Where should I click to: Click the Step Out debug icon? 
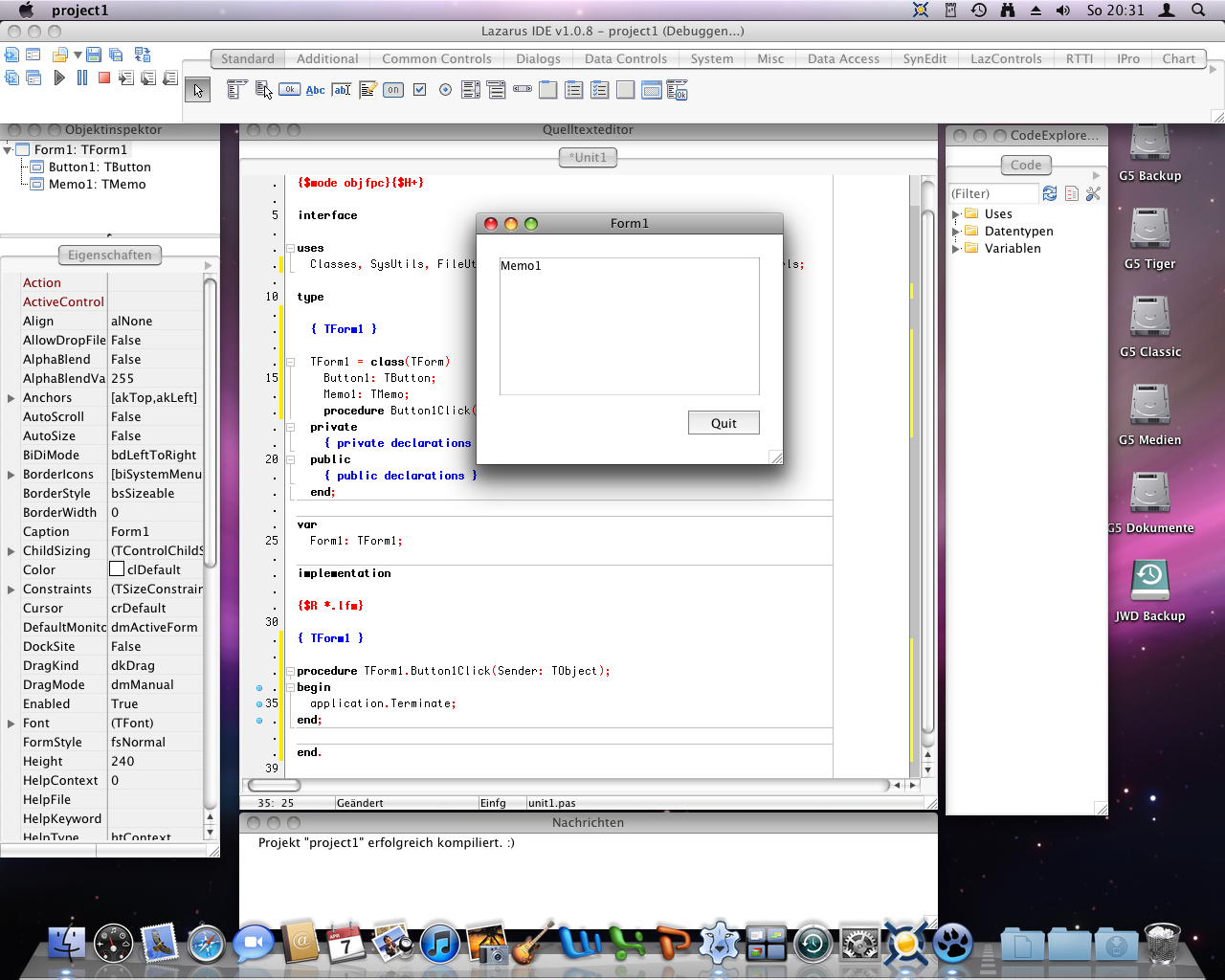[x=170, y=78]
